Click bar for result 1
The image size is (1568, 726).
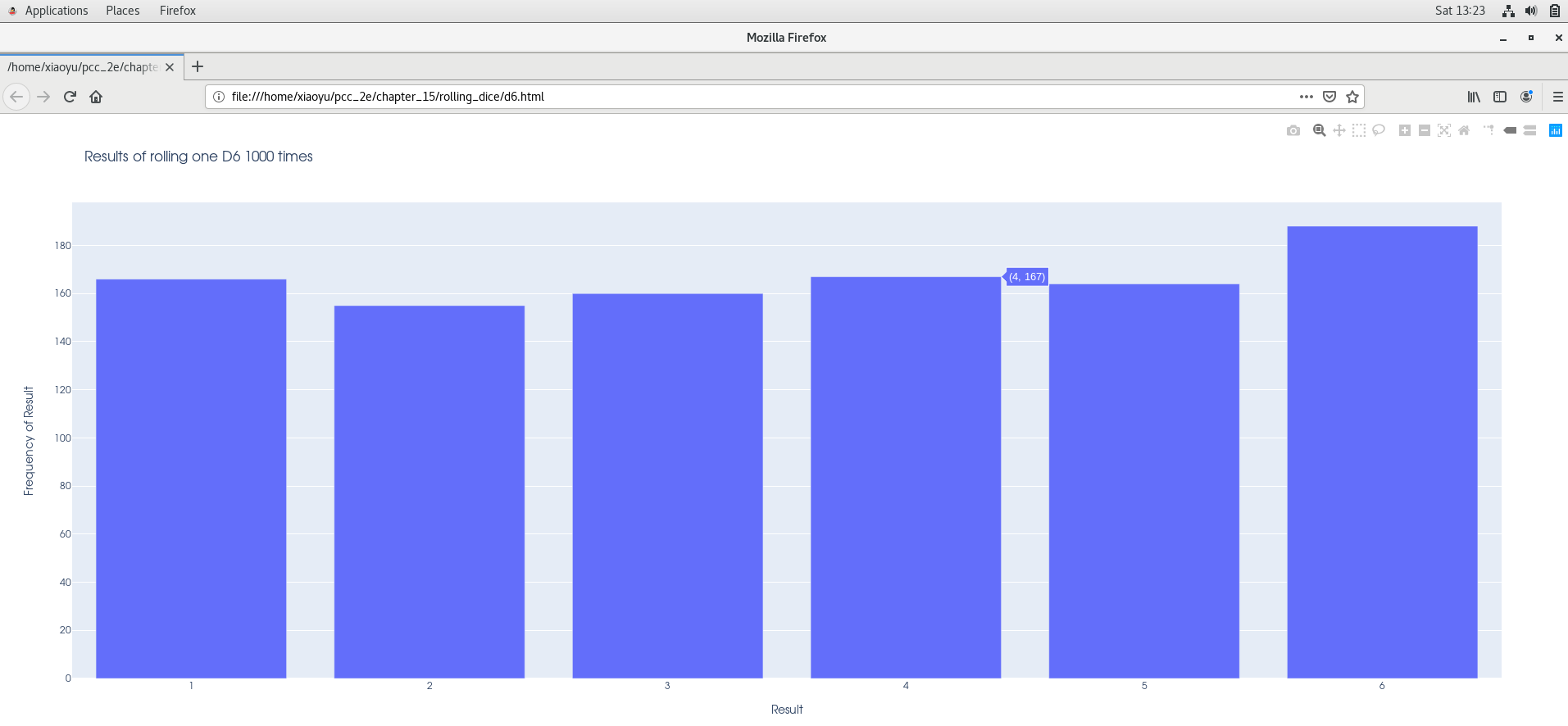click(x=191, y=479)
